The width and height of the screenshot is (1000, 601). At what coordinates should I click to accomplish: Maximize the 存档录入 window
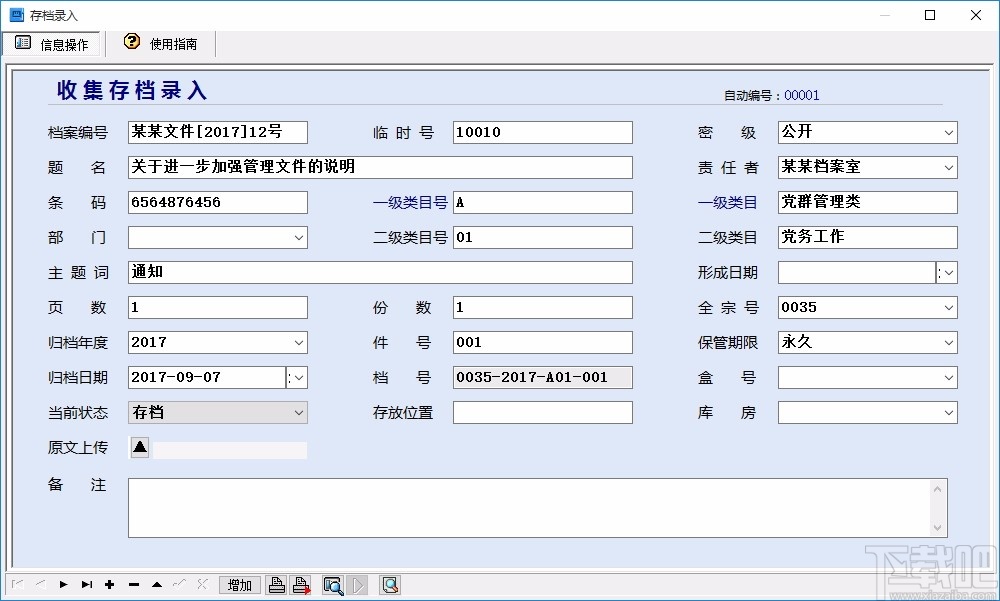click(930, 15)
